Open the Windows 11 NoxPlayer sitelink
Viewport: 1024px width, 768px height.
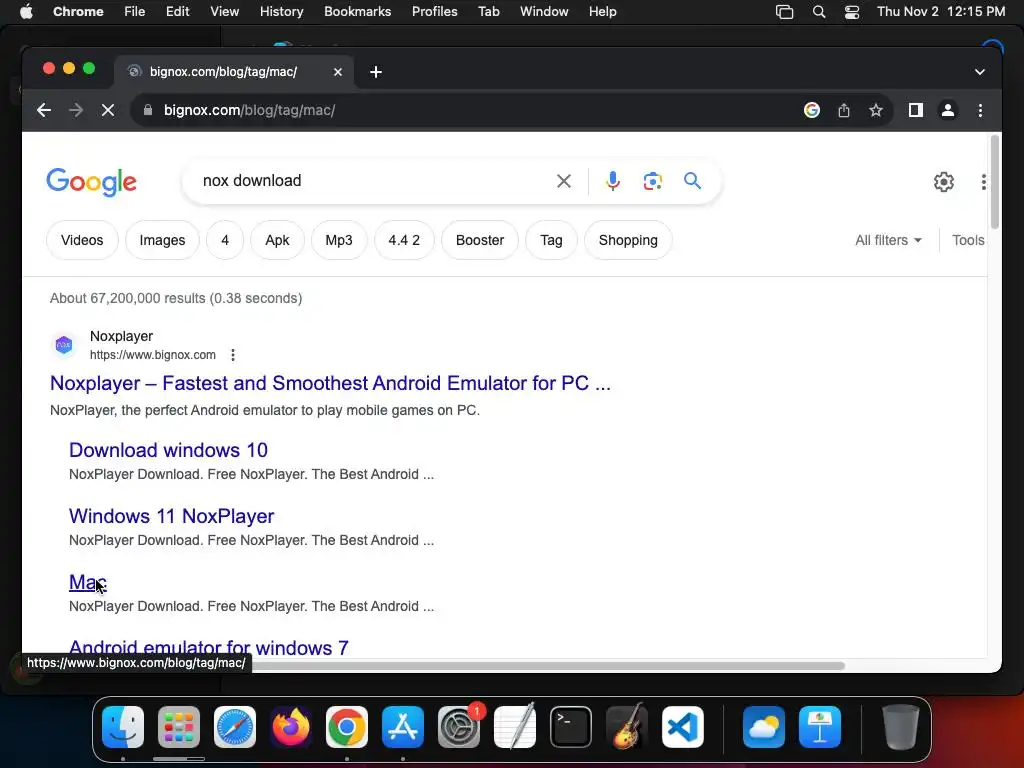pos(171,516)
